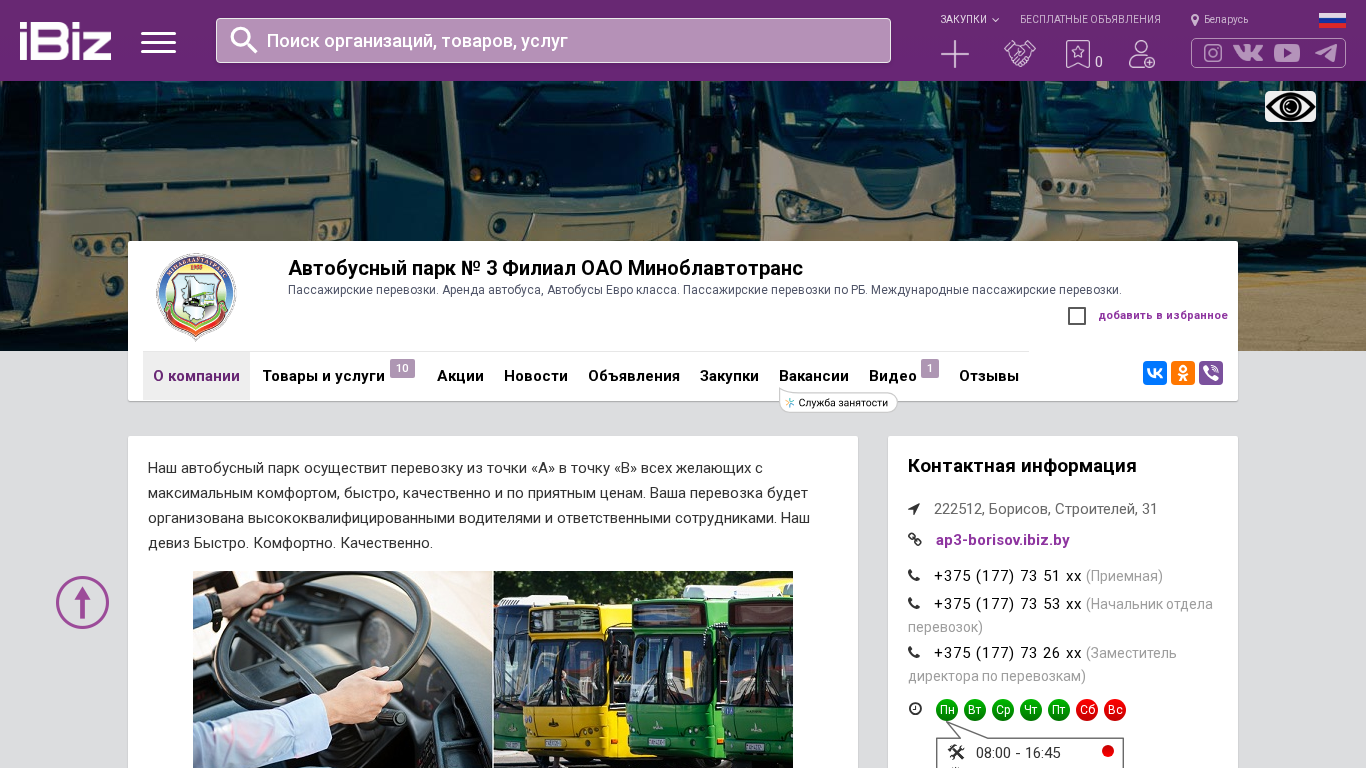
Task: Open the user registration icon
Action: click(1142, 54)
